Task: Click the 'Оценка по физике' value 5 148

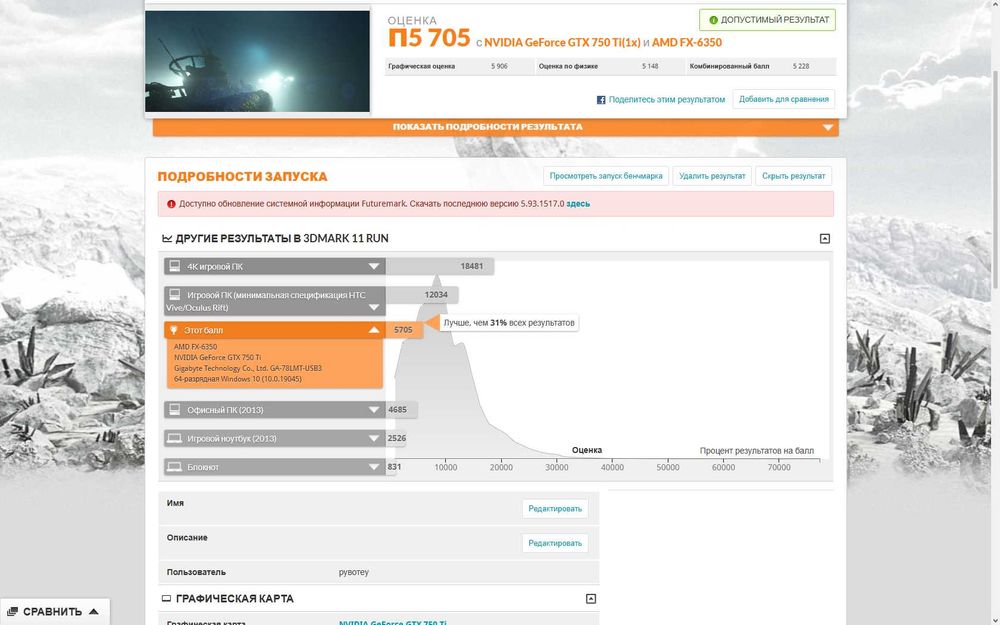Action: click(x=650, y=66)
